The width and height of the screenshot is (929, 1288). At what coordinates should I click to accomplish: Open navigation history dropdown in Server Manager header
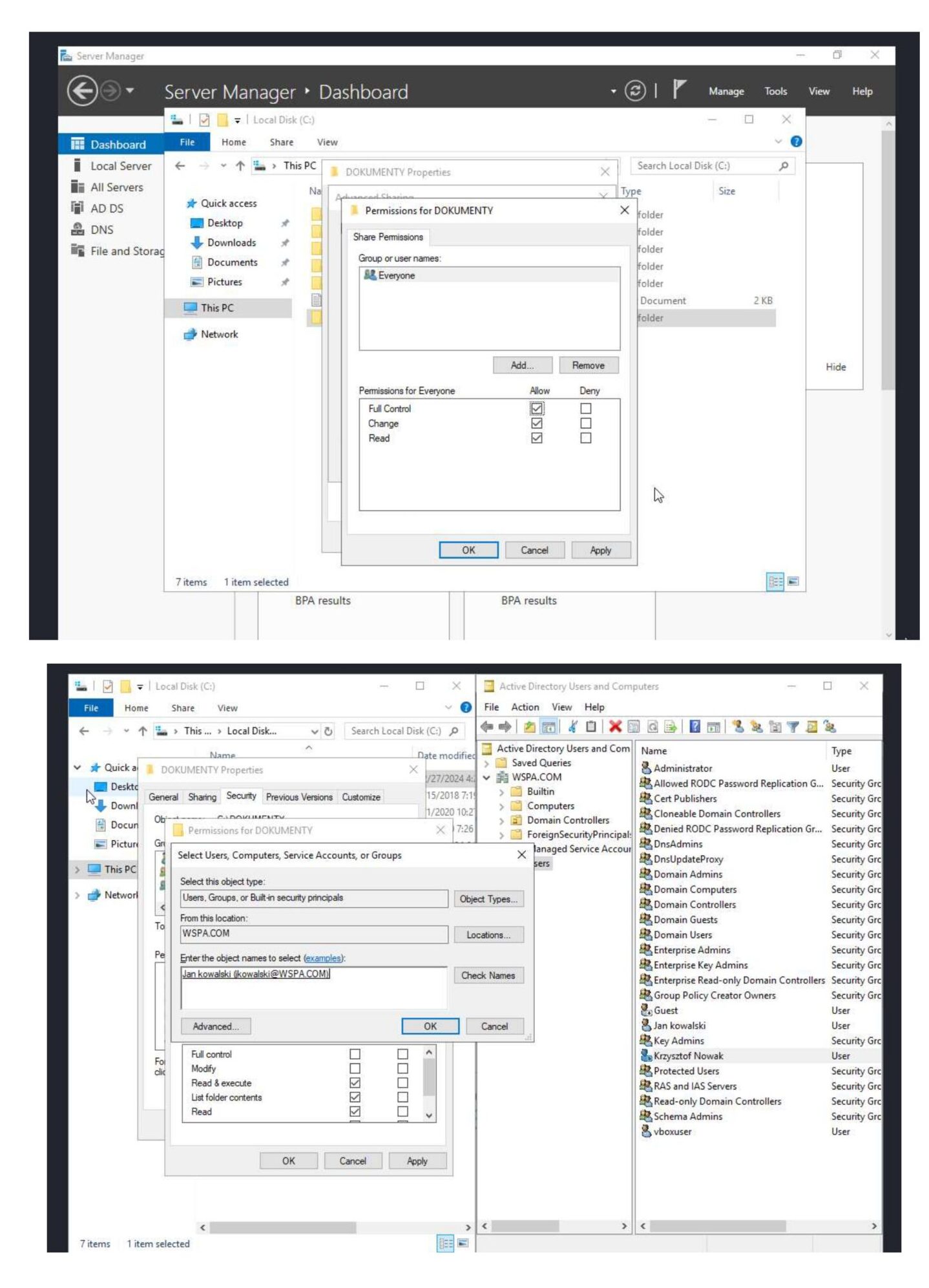[x=130, y=90]
